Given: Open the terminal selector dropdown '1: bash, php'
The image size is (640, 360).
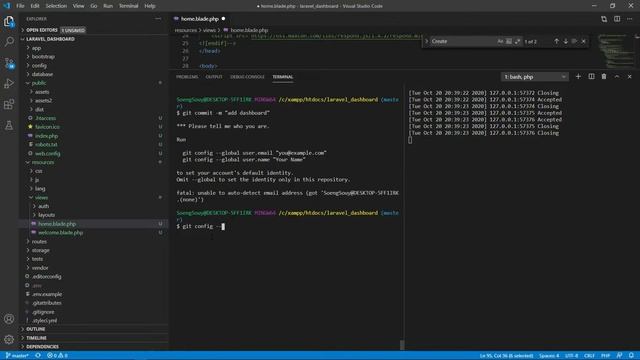Looking at the screenshot, I should [535, 77].
